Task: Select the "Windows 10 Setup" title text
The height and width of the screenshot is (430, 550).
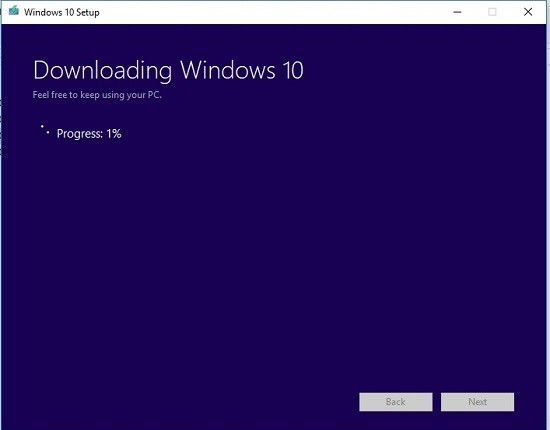Action: tap(62, 13)
